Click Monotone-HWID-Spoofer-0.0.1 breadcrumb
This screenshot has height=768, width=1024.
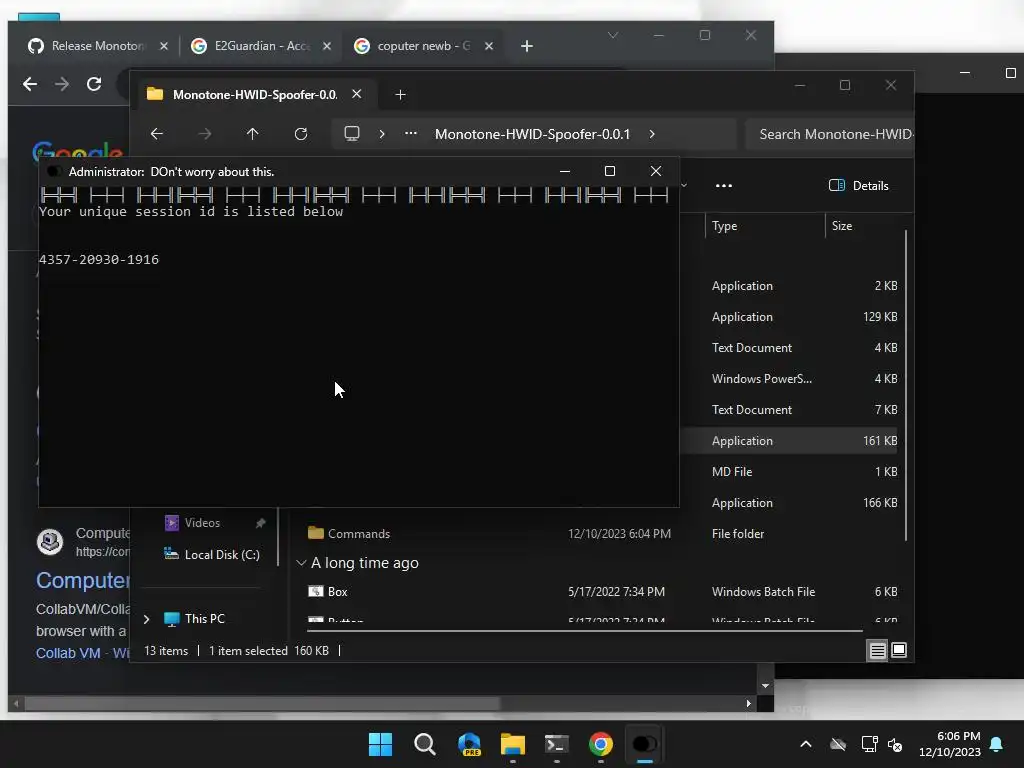(532, 135)
